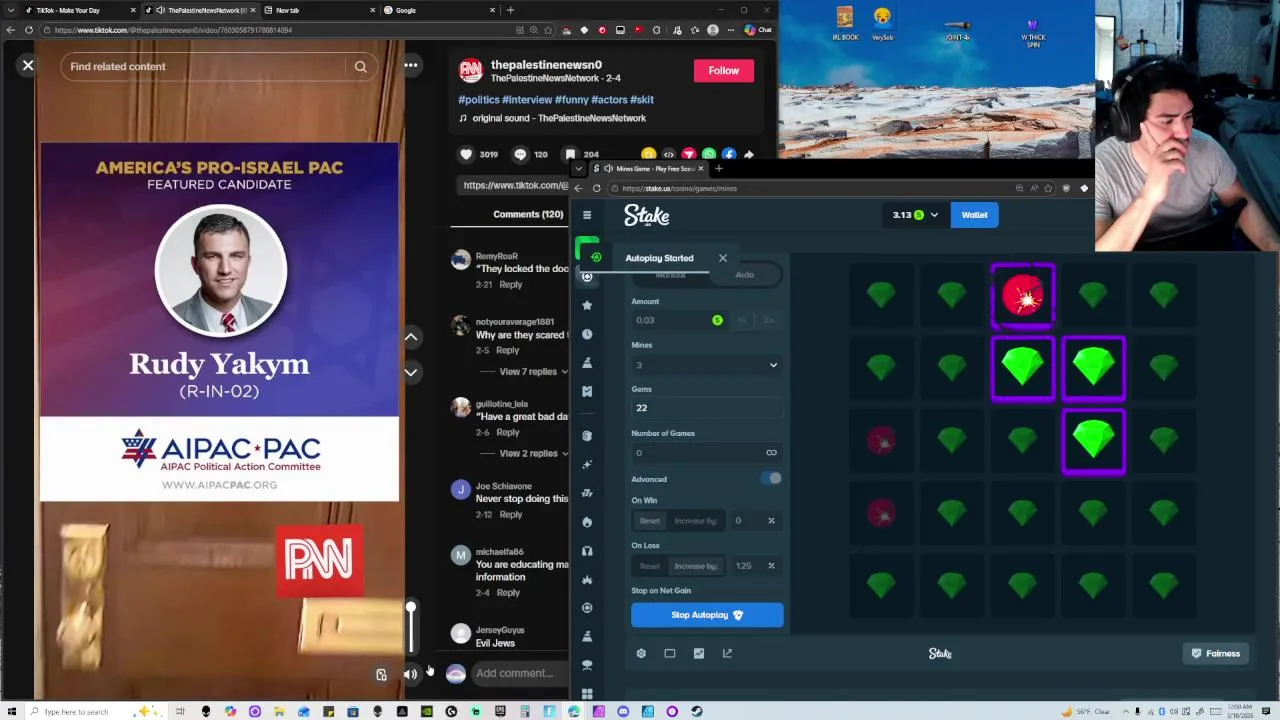Select On Win Reset option
Image resolution: width=1280 pixels, height=720 pixels.
650,521
